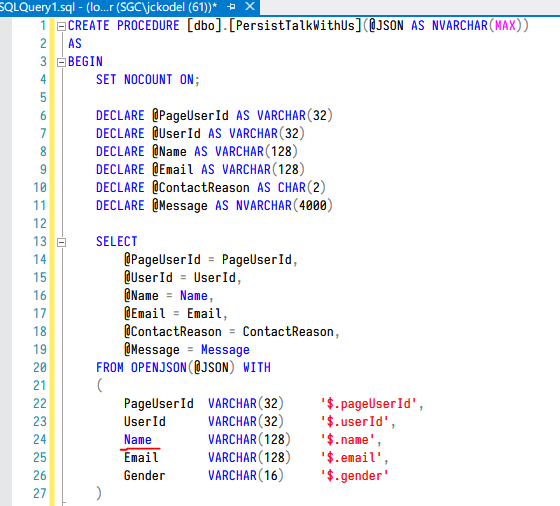Screen dimensions: 560x506
Task: Click '@Name' in the DECLARE on line 8
Action: click(169, 152)
